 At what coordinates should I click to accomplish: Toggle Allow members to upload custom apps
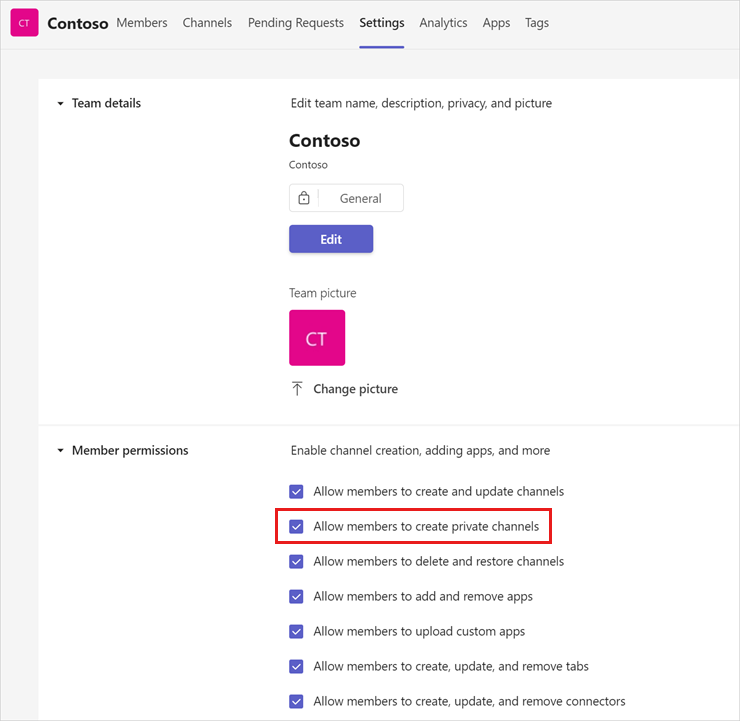[x=296, y=631]
